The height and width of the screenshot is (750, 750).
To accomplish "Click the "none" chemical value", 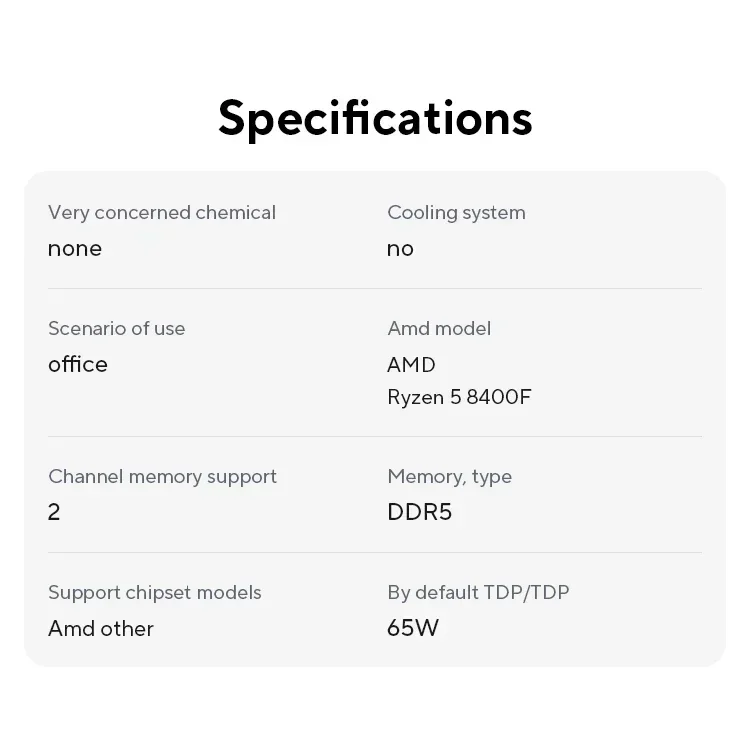I will pyautogui.click(x=75, y=248).
